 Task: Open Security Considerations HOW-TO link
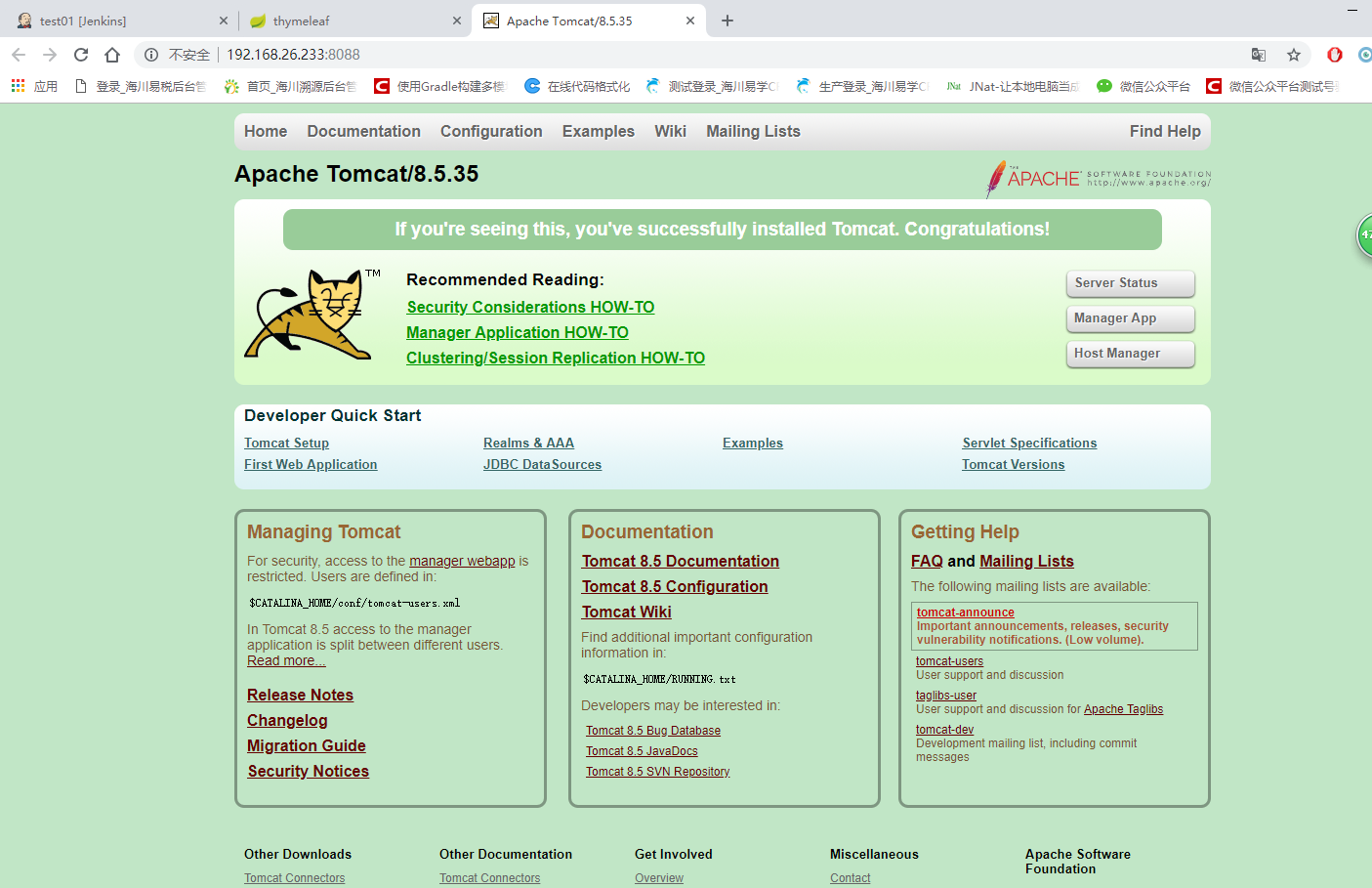(530, 307)
